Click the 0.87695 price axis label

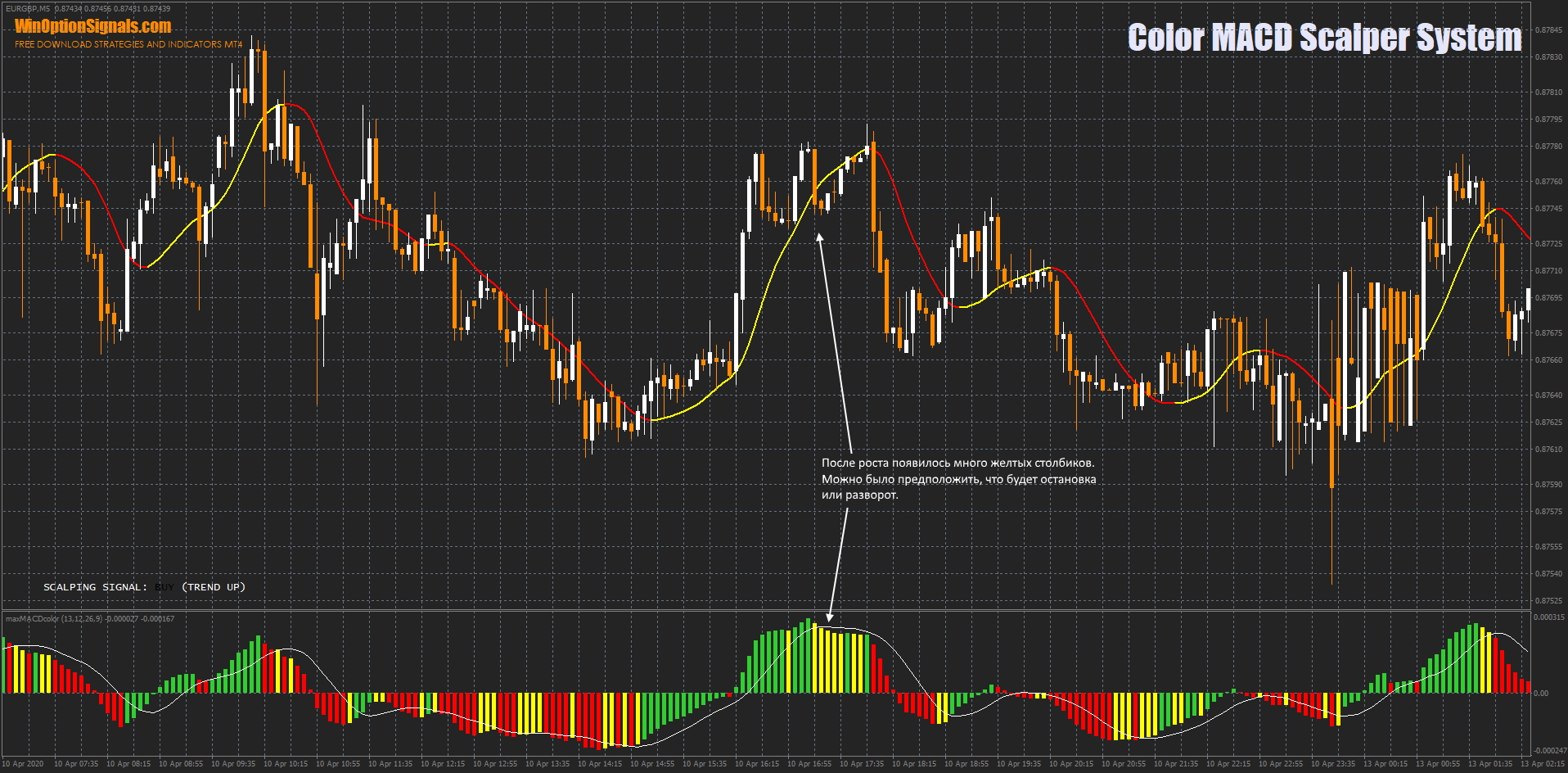(1548, 298)
